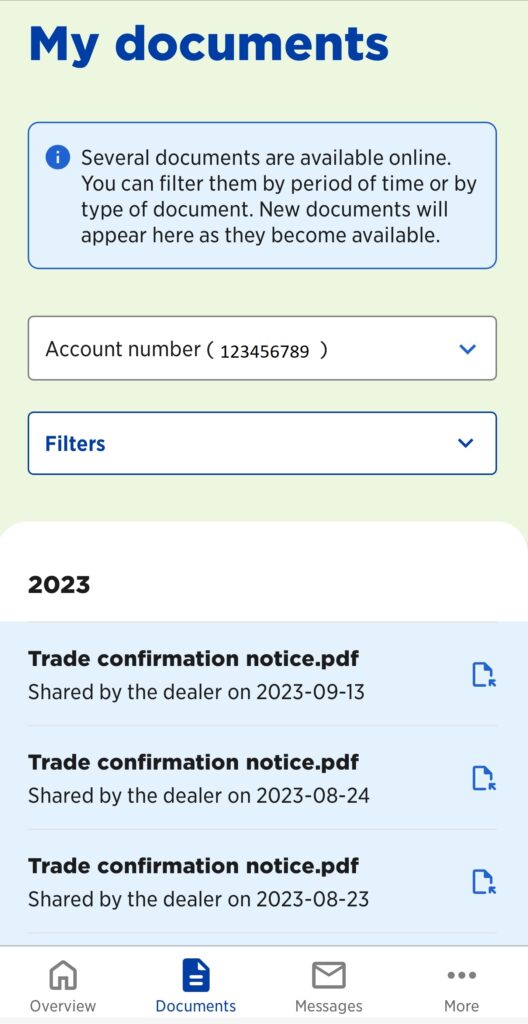Click the 2023 year section heading
The width and height of the screenshot is (528, 1024).
coord(59,584)
